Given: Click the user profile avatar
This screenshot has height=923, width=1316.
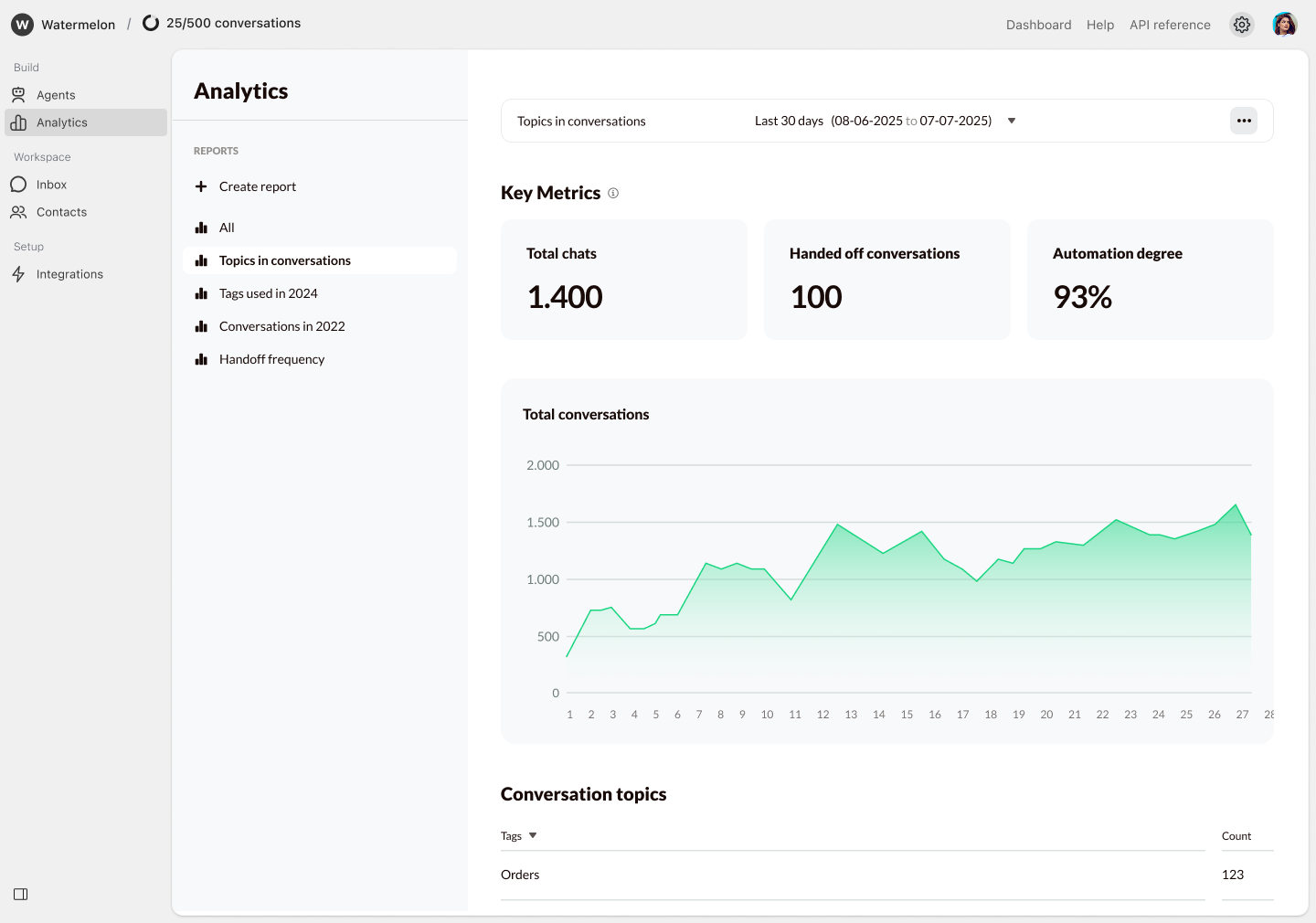Looking at the screenshot, I should tap(1284, 25).
